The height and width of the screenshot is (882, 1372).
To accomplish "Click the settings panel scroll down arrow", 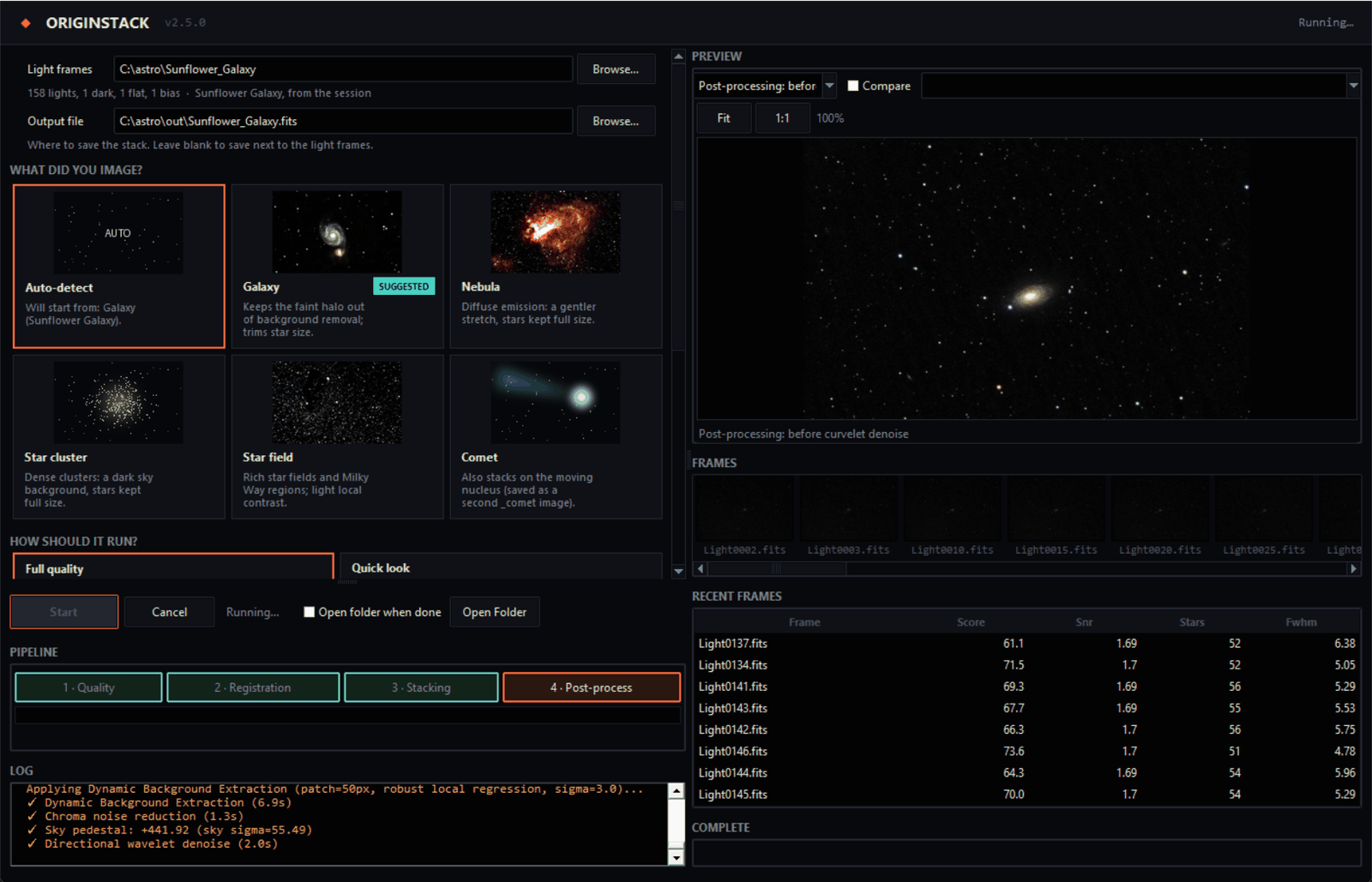I will (x=678, y=572).
